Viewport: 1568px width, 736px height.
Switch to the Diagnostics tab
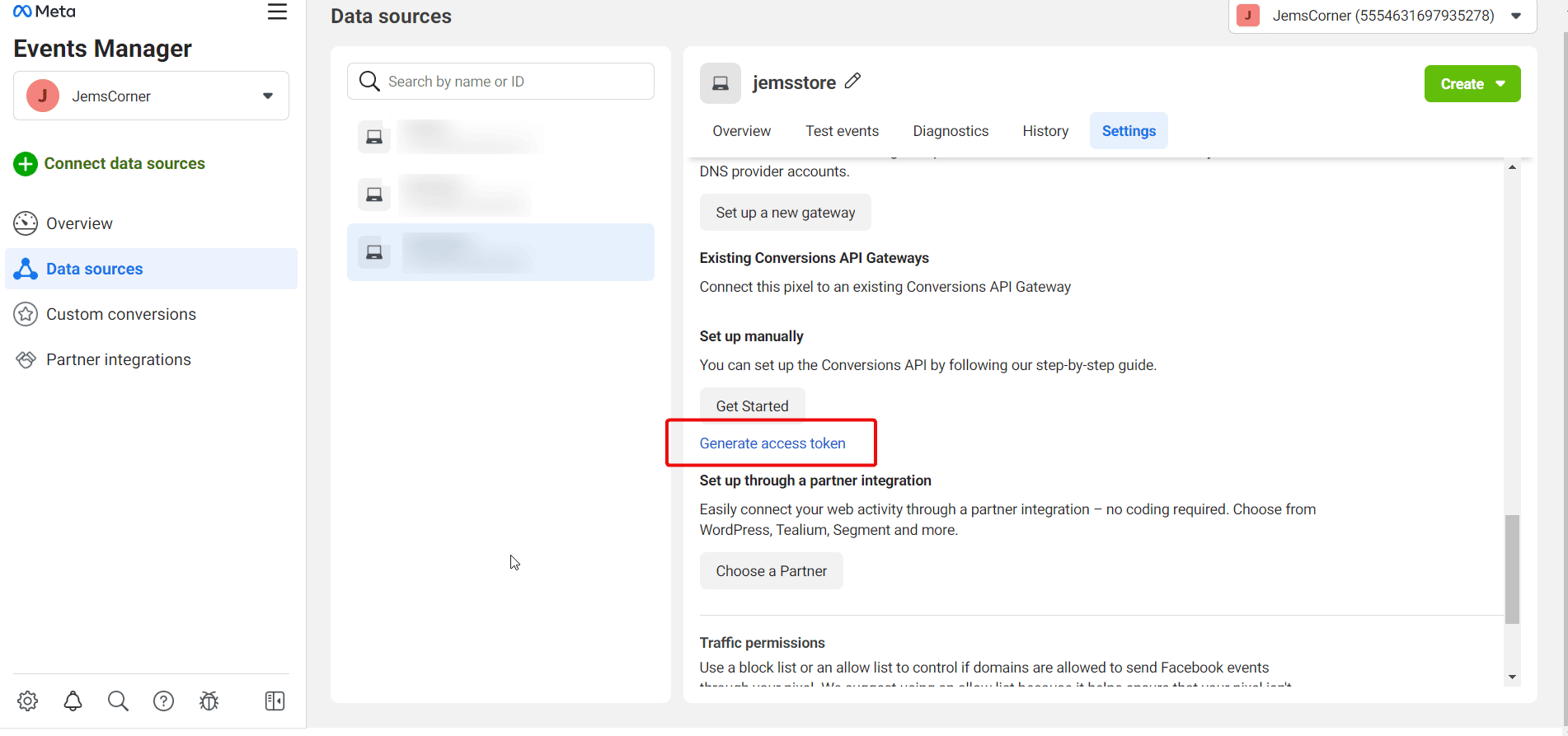tap(951, 131)
